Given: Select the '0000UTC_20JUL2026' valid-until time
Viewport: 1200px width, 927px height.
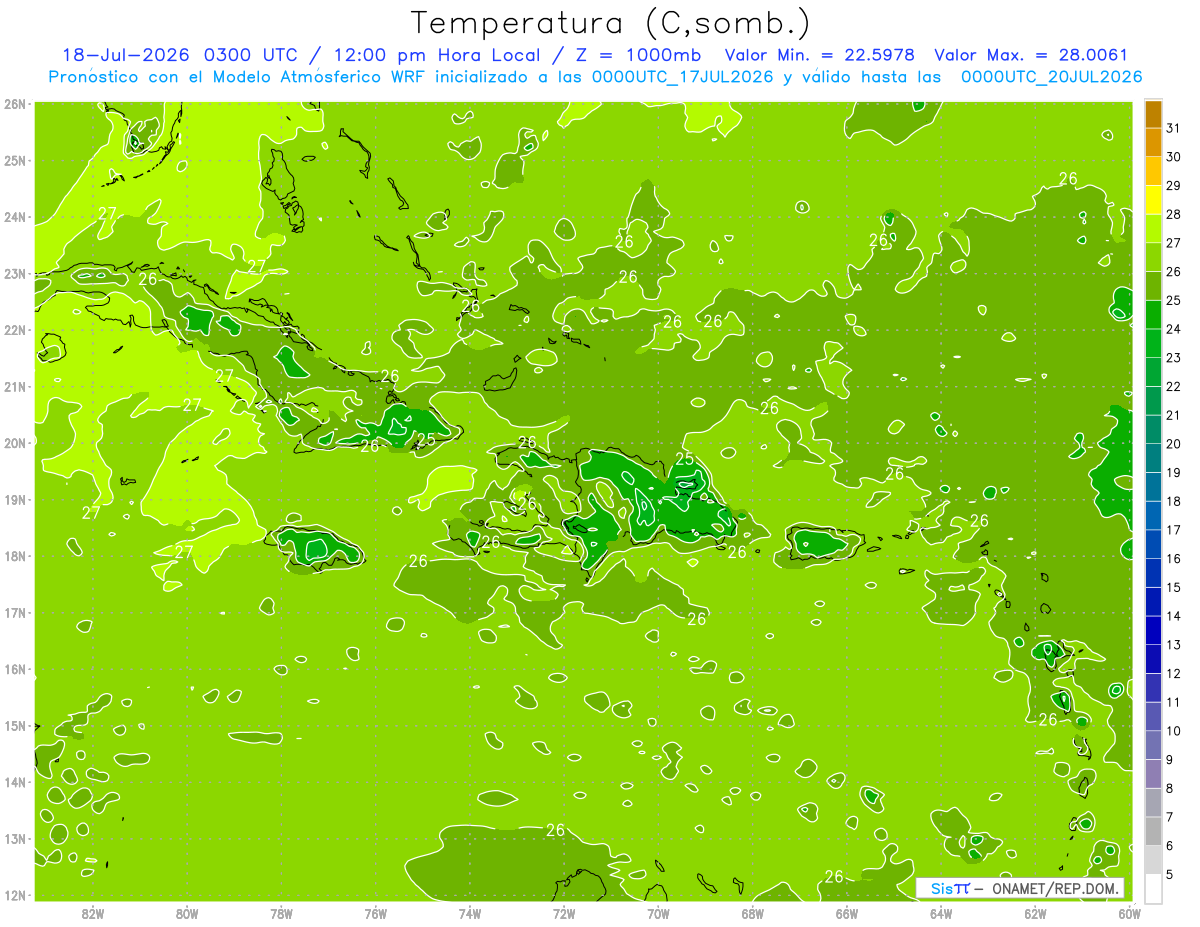Looking at the screenshot, I should click(1051, 77).
